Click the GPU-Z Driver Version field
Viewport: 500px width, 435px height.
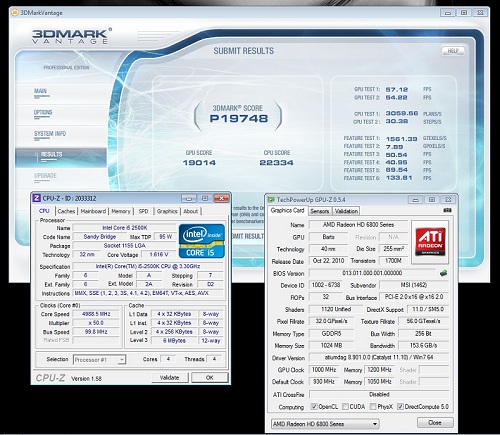[379, 357]
